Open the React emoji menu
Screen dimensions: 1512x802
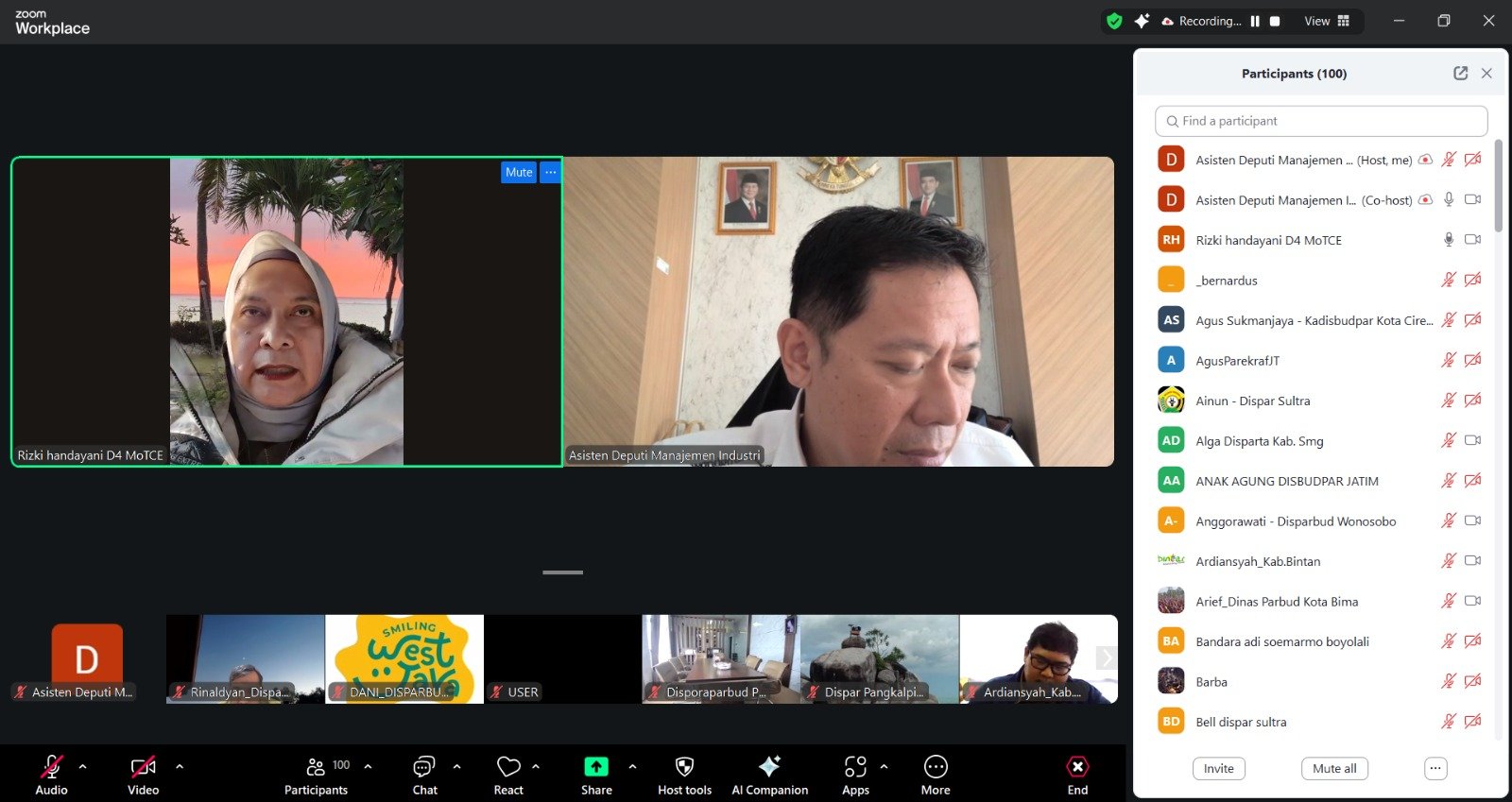click(508, 767)
